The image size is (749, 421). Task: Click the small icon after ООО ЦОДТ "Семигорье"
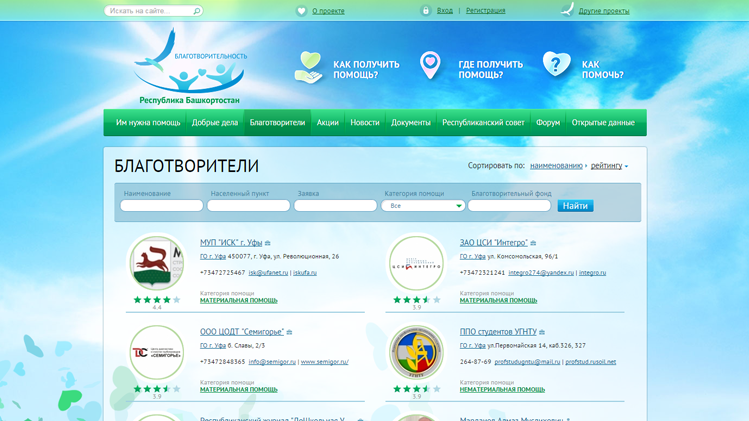click(x=289, y=332)
